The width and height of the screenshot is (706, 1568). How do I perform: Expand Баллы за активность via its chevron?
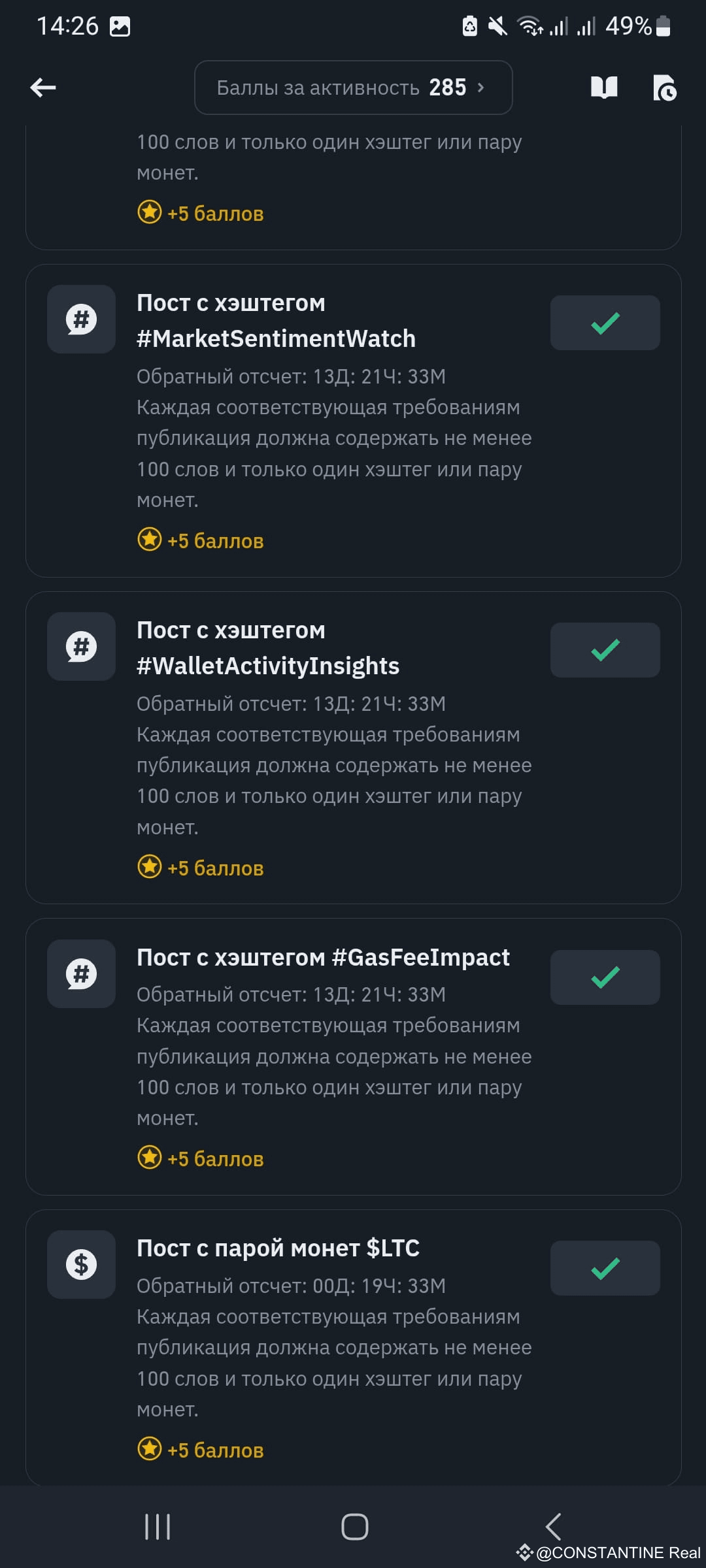click(481, 88)
